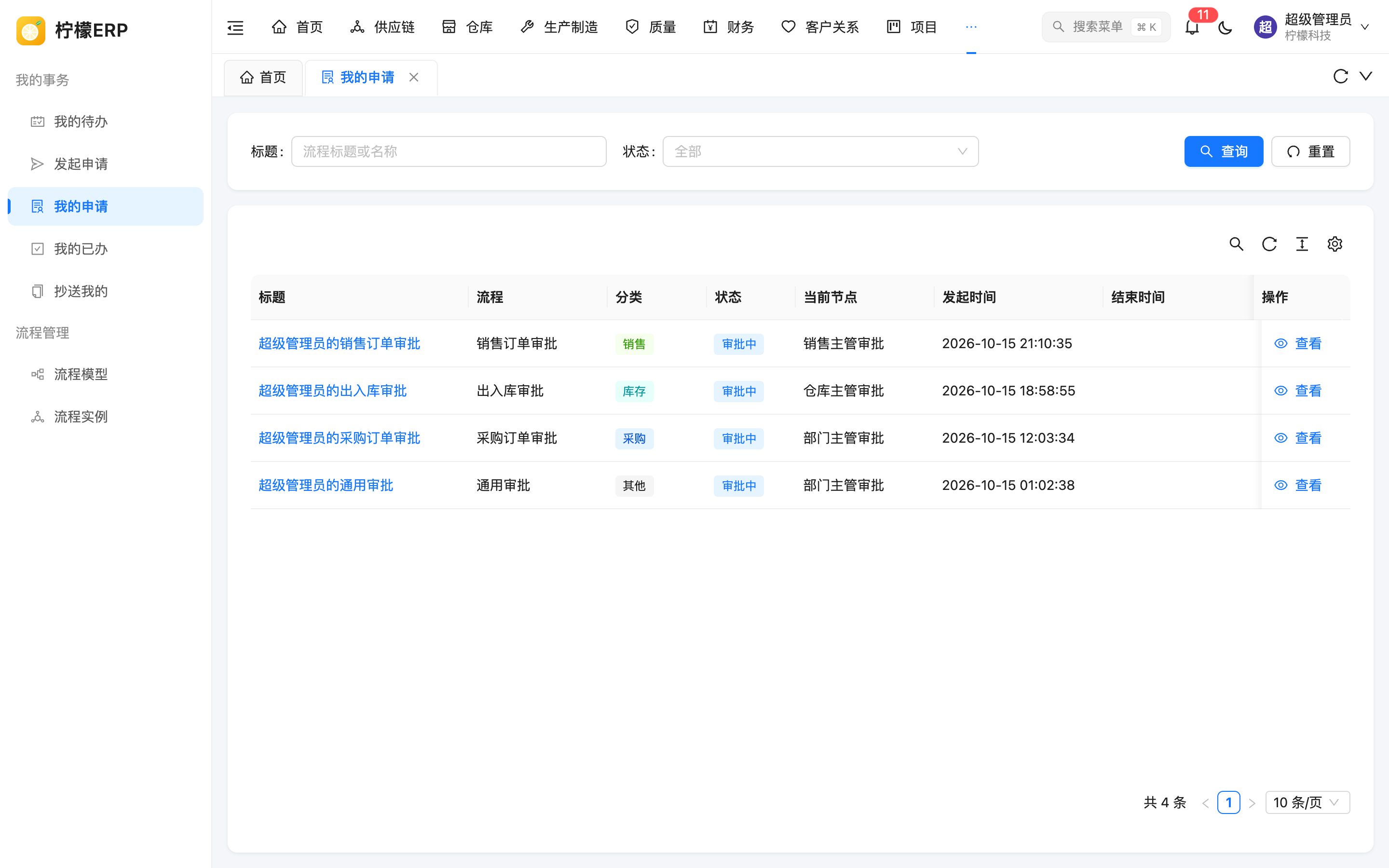1389x868 pixels.
Task: Collapse the sidebar with the menu fold icon
Action: coord(235,27)
